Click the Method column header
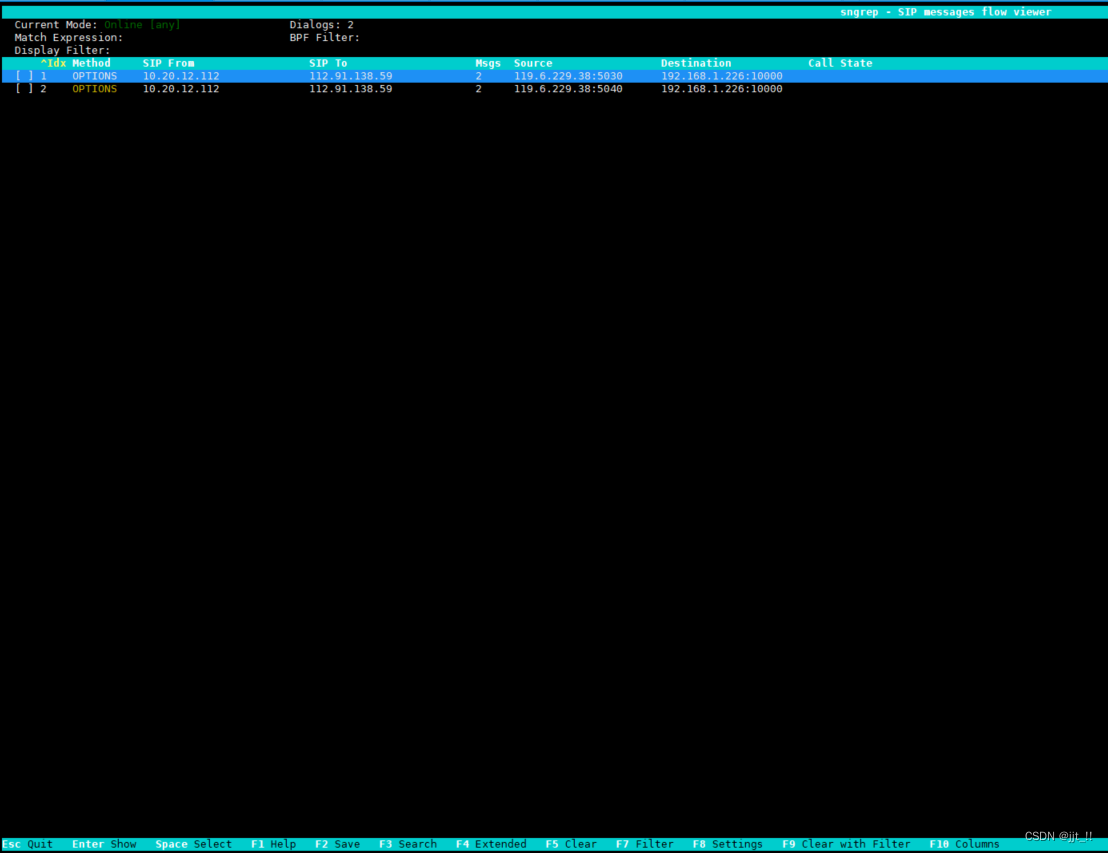 (91, 63)
